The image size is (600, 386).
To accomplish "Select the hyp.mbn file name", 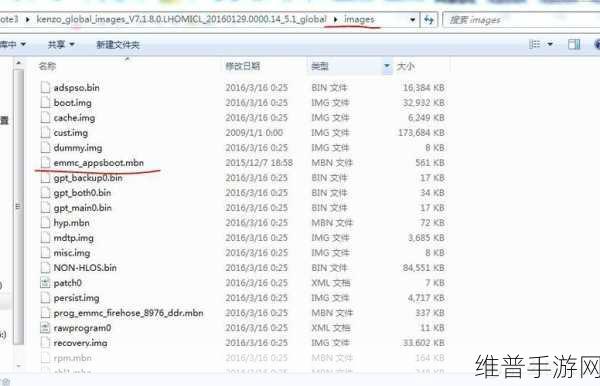I will 72,223.
